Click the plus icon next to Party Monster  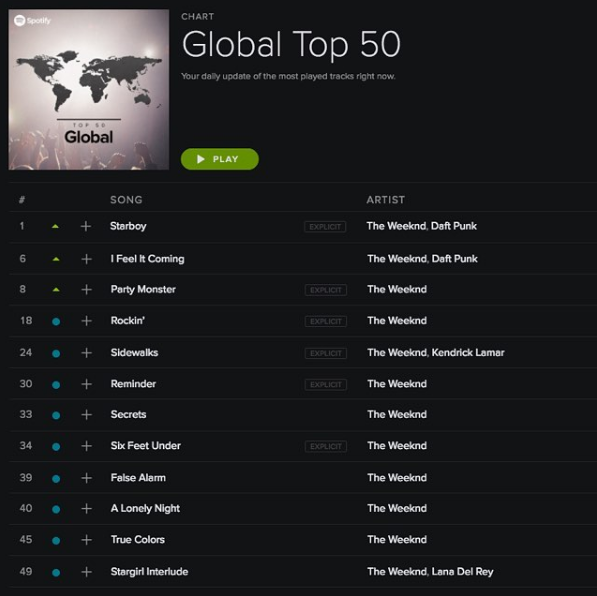tap(86, 290)
